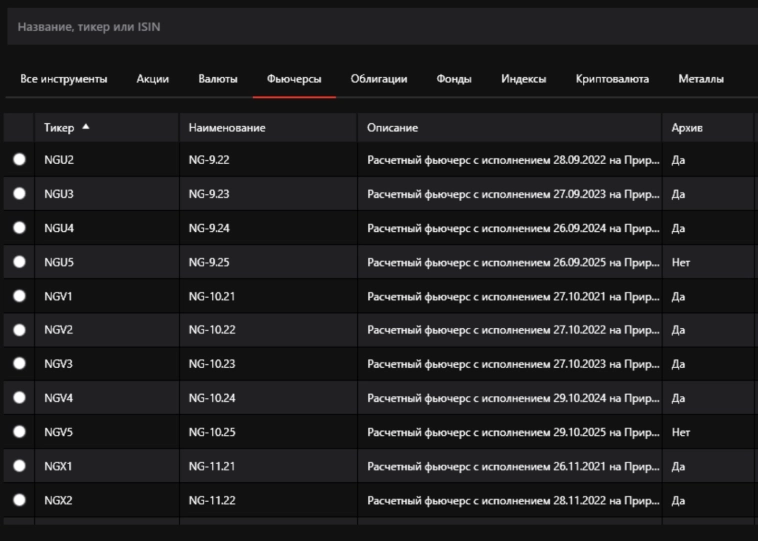Open the Криптовалюта tab
758x541 pixels.
(x=612, y=79)
